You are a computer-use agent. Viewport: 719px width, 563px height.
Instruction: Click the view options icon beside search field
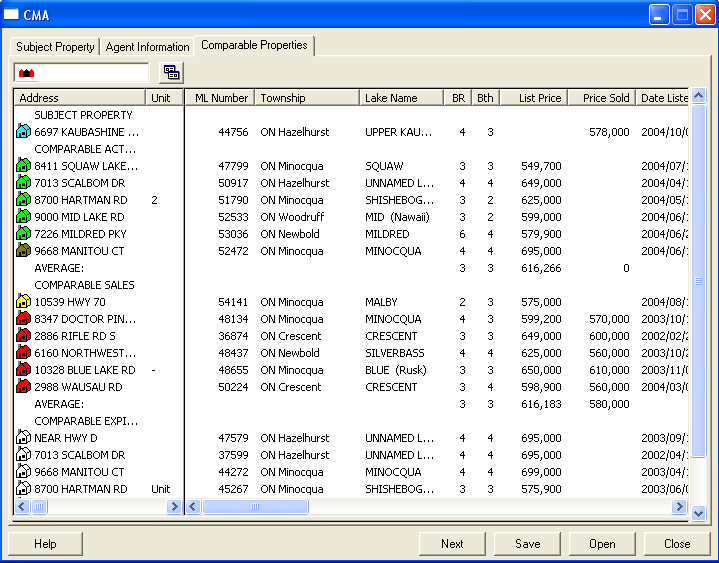click(171, 73)
